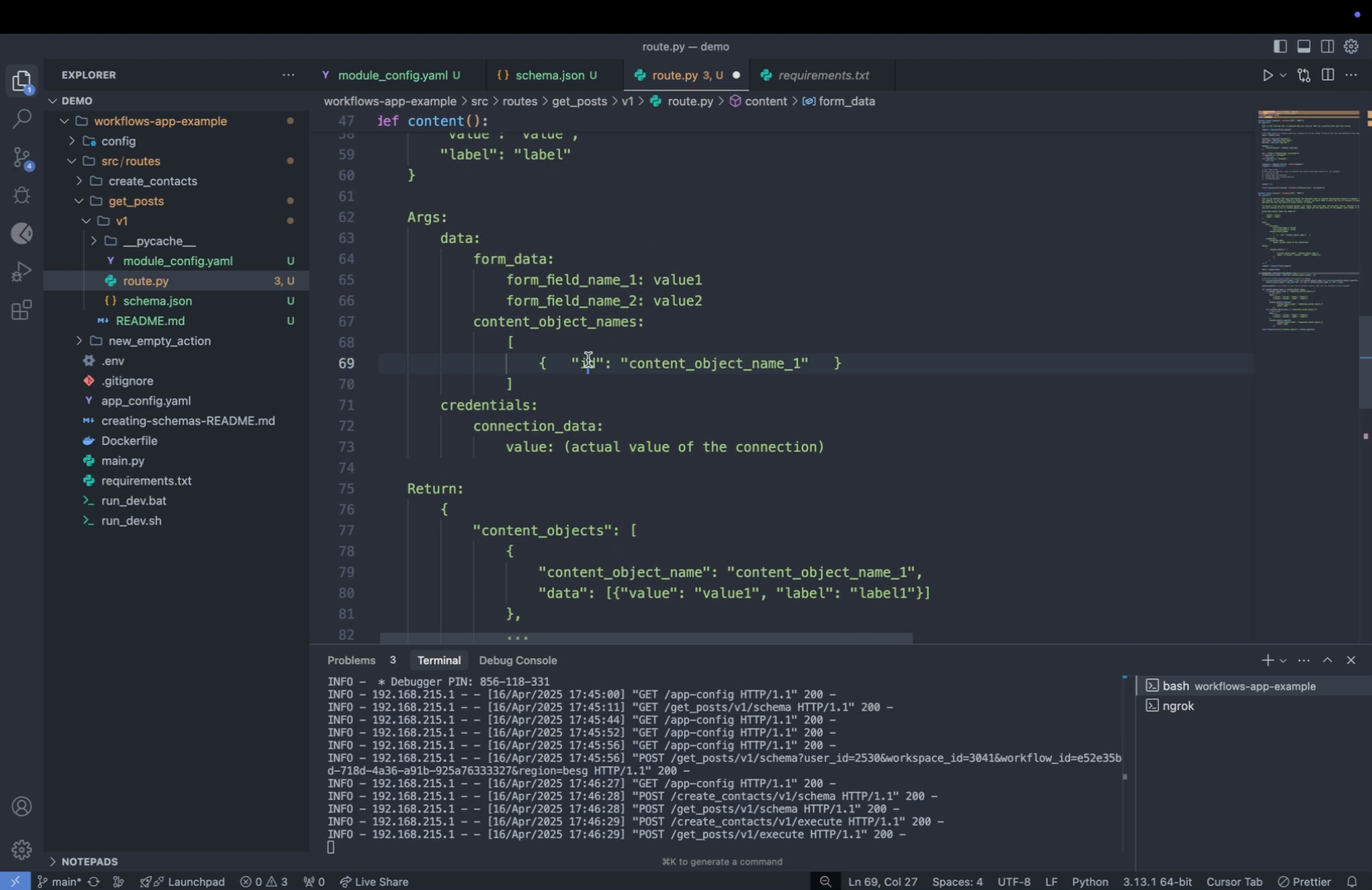1372x890 pixels.
Task: Maximize the terminal panel size
Action: [x=1327, y=660]
